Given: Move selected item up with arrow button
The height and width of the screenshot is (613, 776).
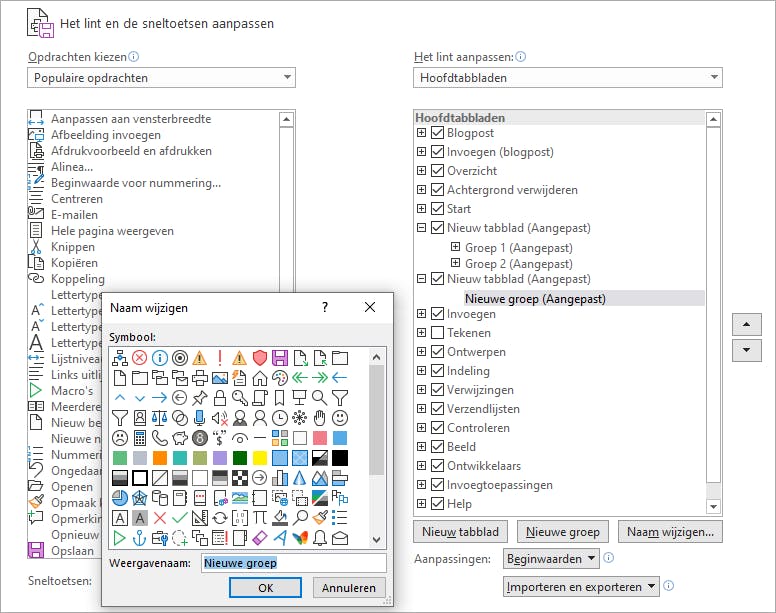Looking at the screenshot, I should 746,325.
